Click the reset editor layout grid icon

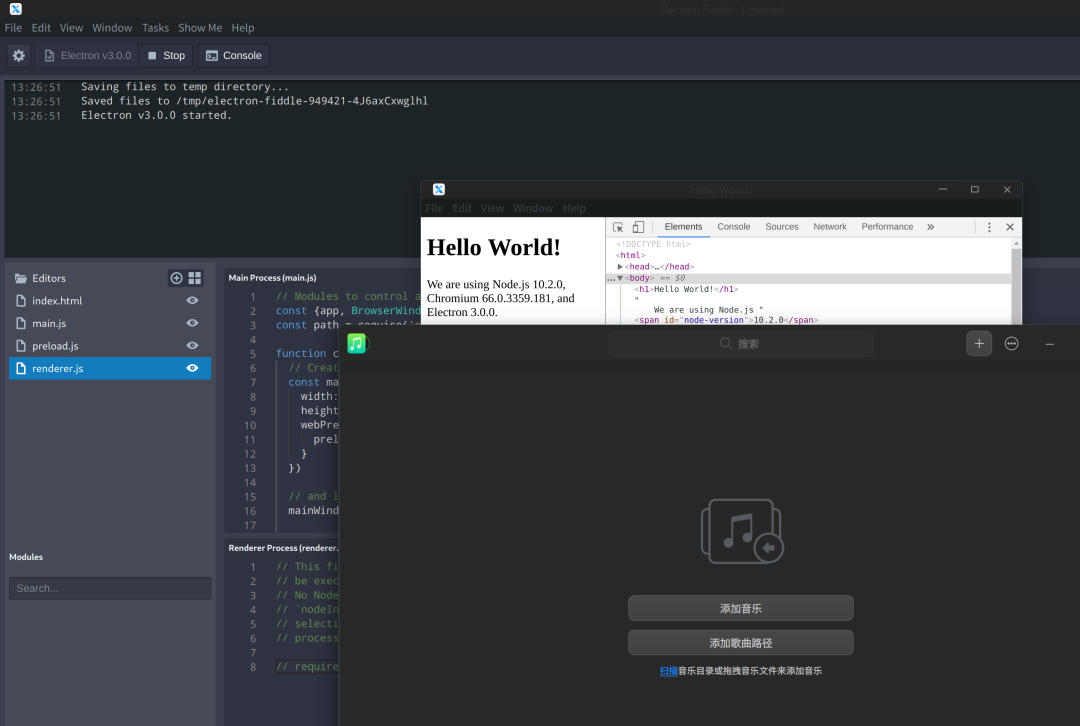pos(195,278)
